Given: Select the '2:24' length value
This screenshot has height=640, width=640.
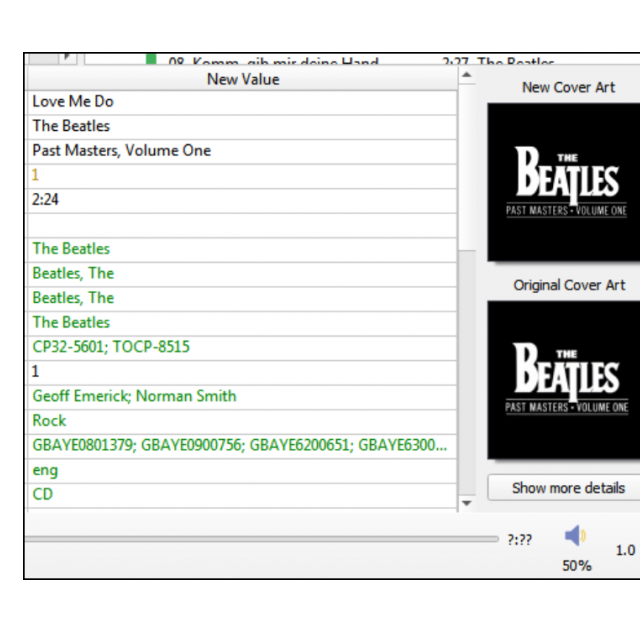Looking at the screenshot, I should (x=242, y=200).
